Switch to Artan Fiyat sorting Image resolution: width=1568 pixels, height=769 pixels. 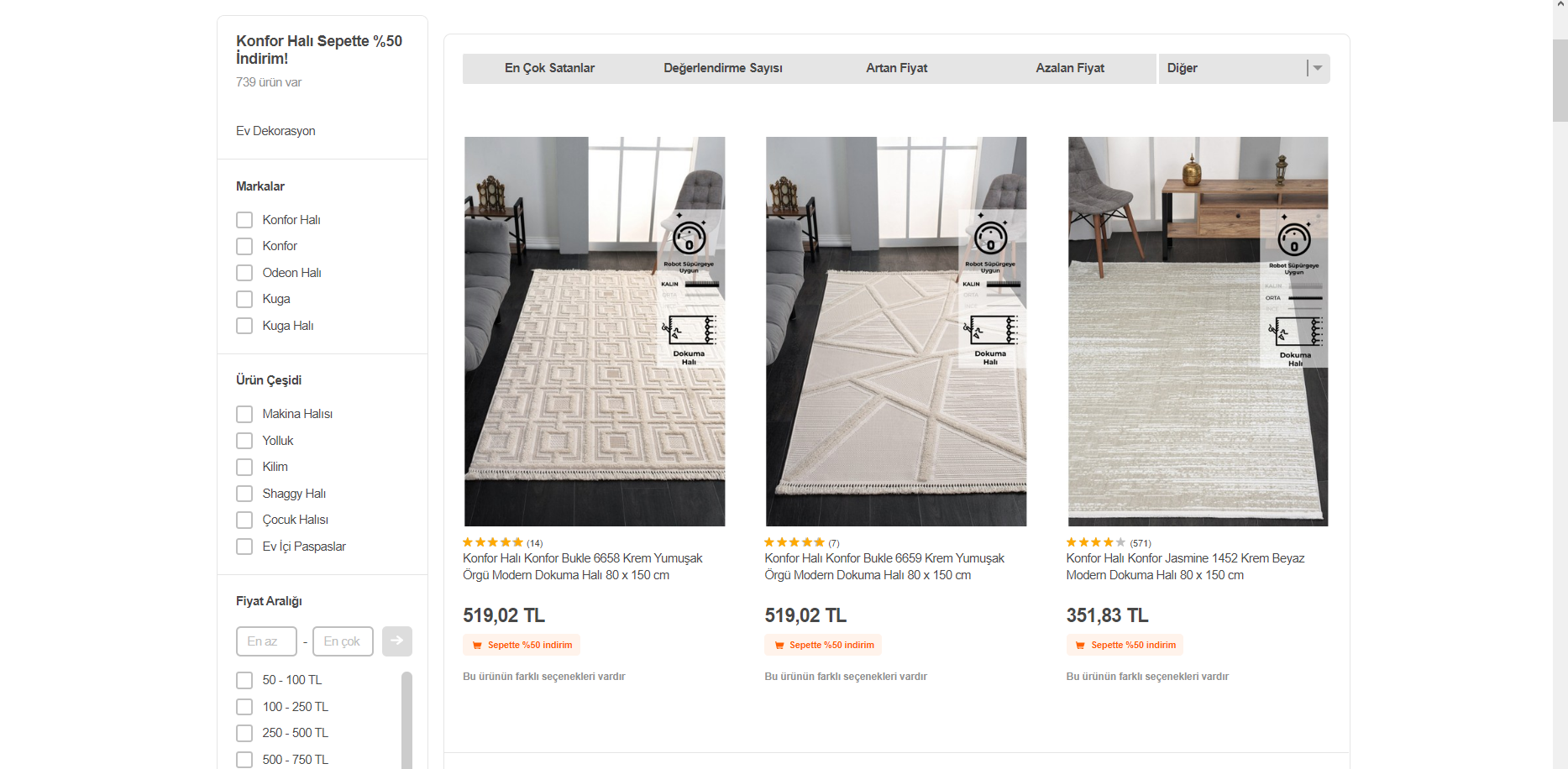pyautogui.click(x=896, y=68)
